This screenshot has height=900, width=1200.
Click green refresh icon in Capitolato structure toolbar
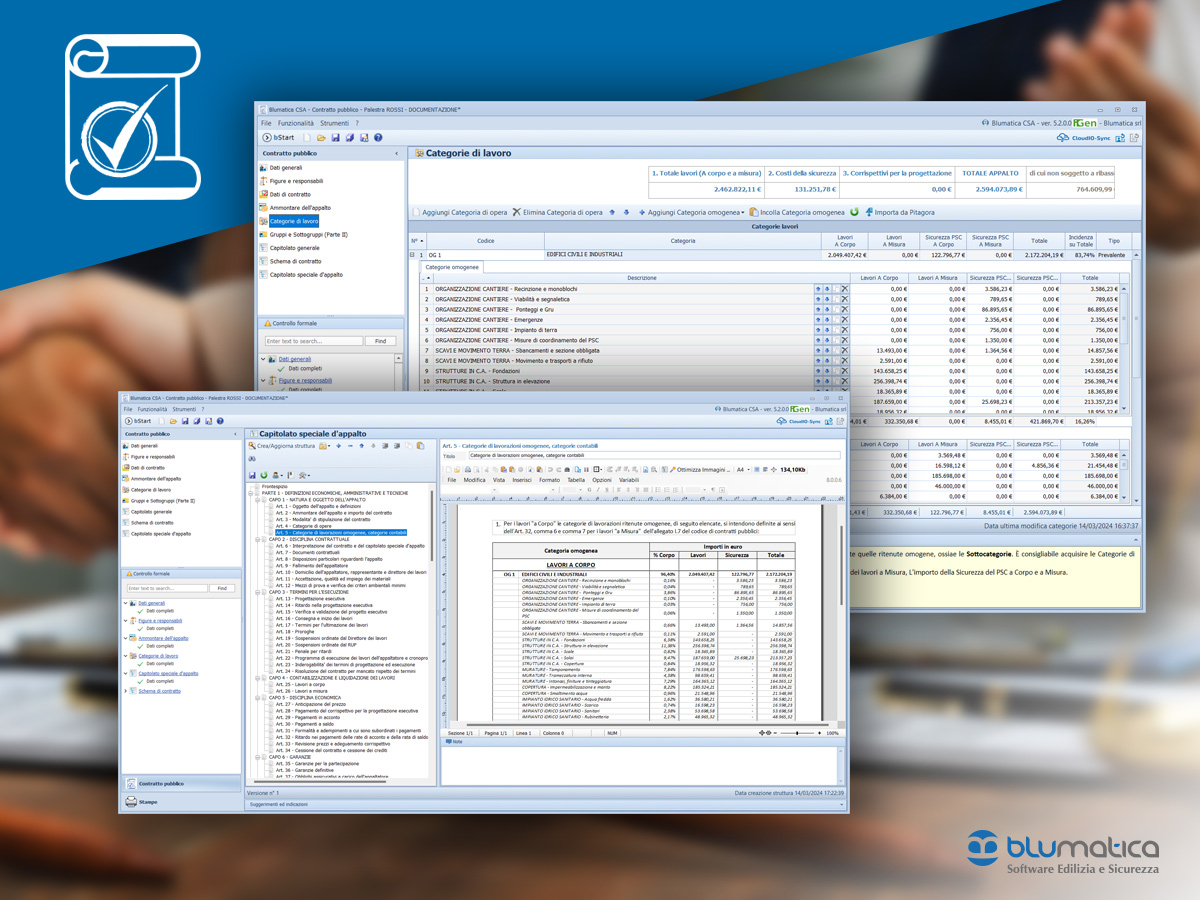coord(264,475)
